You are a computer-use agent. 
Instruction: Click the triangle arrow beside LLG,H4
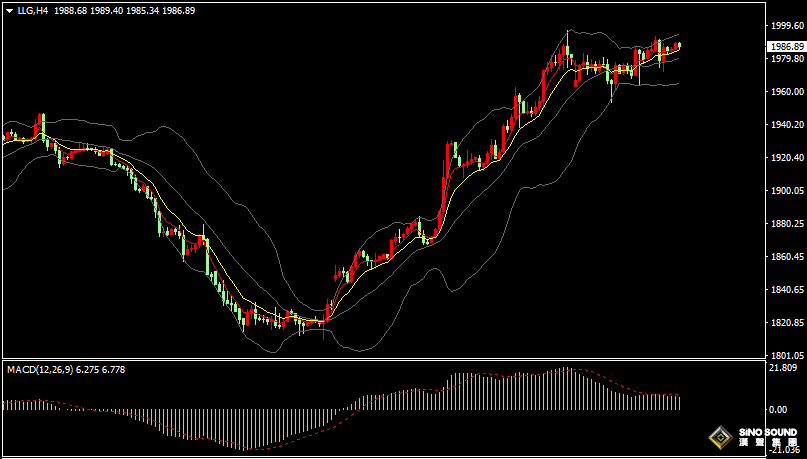click(x=9, y=11)
